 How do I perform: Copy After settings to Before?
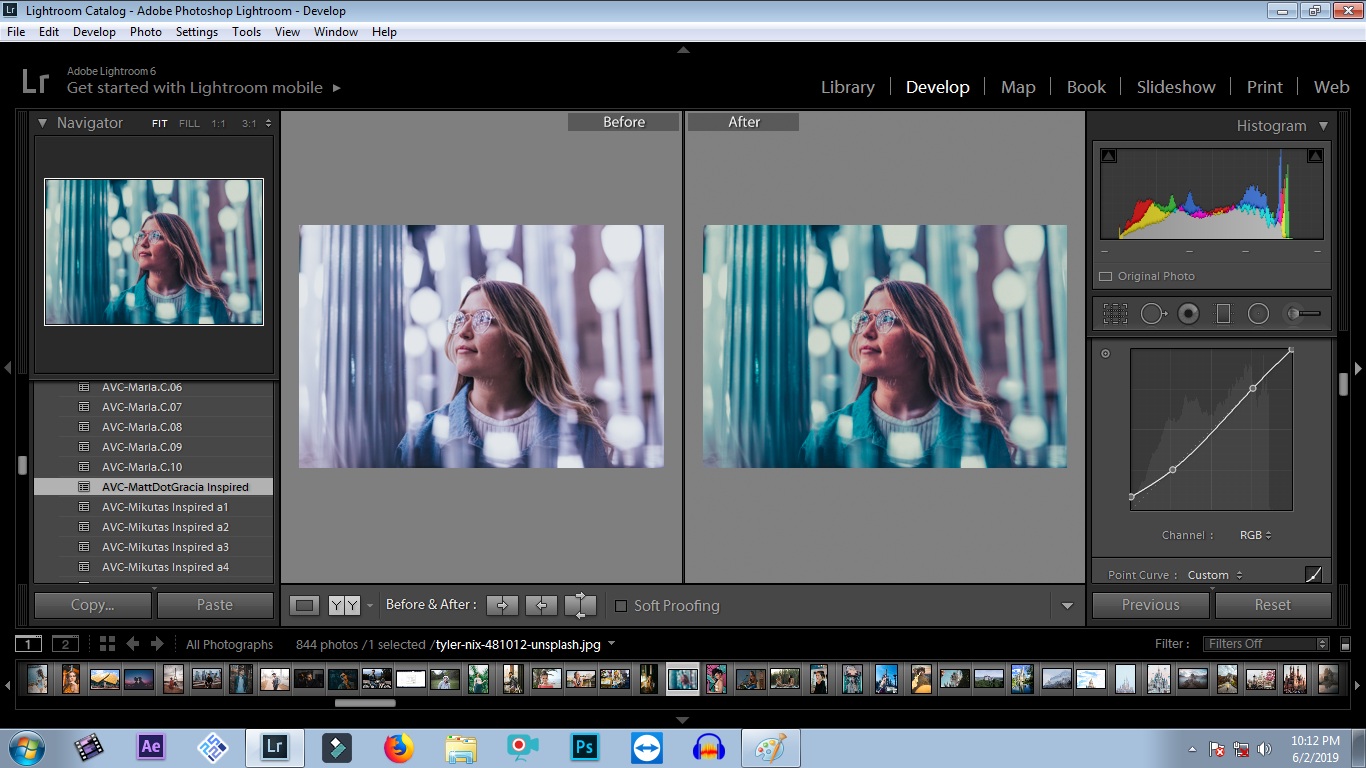click(541, 605)
